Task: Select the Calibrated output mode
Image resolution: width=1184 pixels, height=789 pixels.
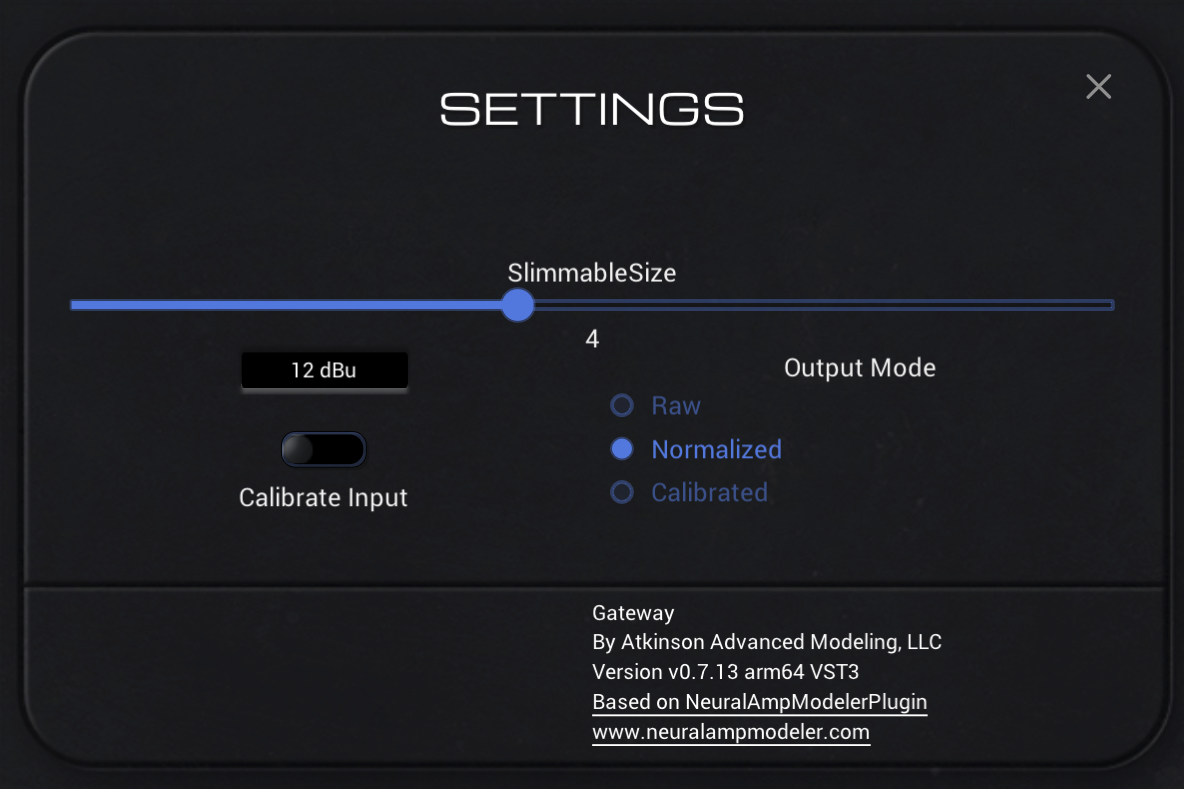Action: 622,493
